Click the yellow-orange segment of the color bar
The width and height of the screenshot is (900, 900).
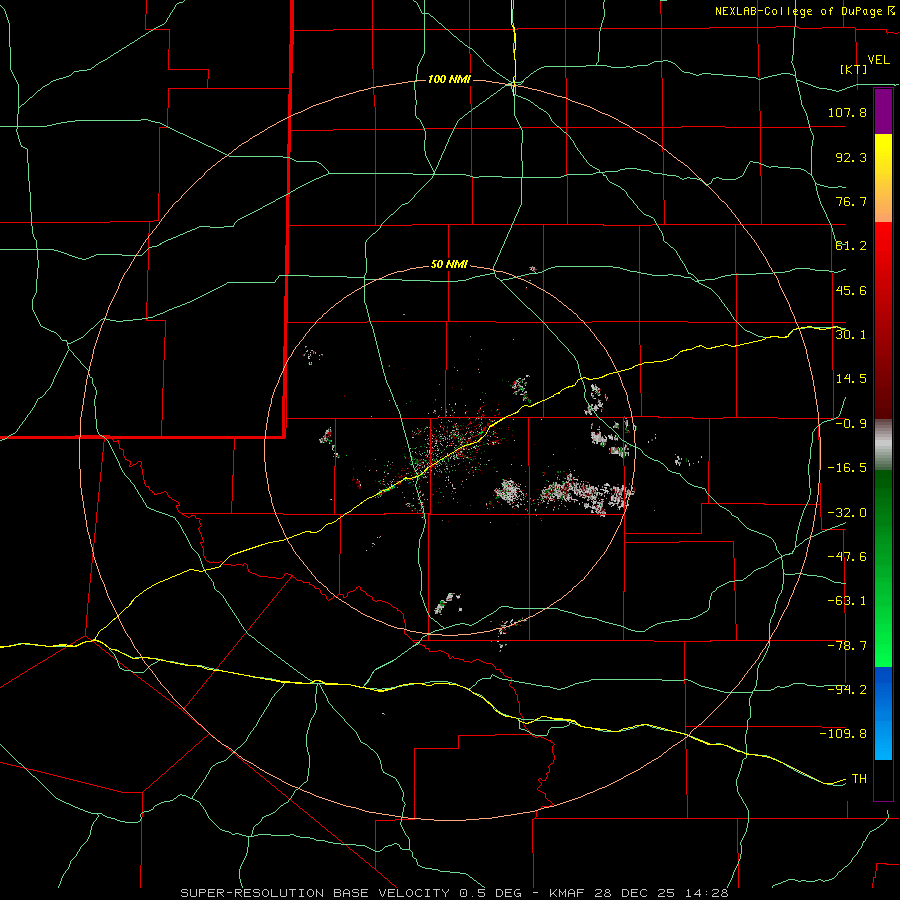(883, 178)
